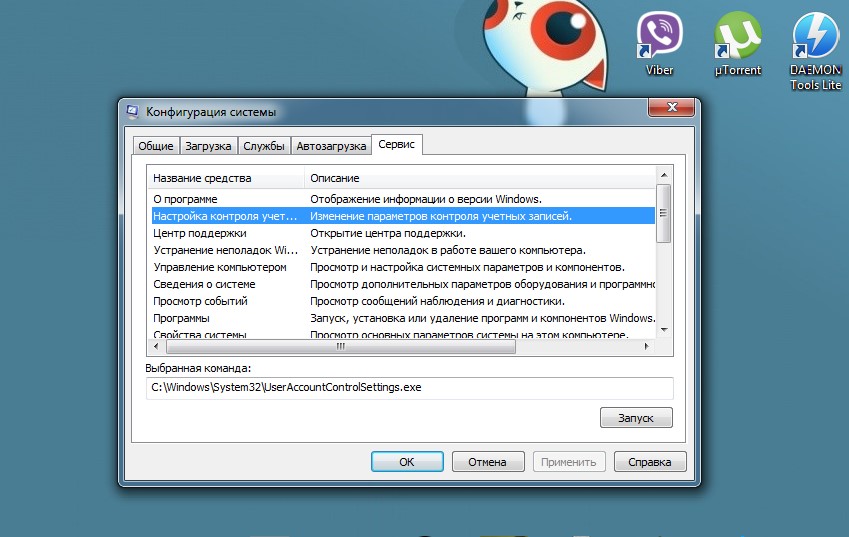This screenshot has height=537, width=849.
Task: Open the DAEMON Tools Lite desktop shortcut
Action: click(x=815, y=51)
